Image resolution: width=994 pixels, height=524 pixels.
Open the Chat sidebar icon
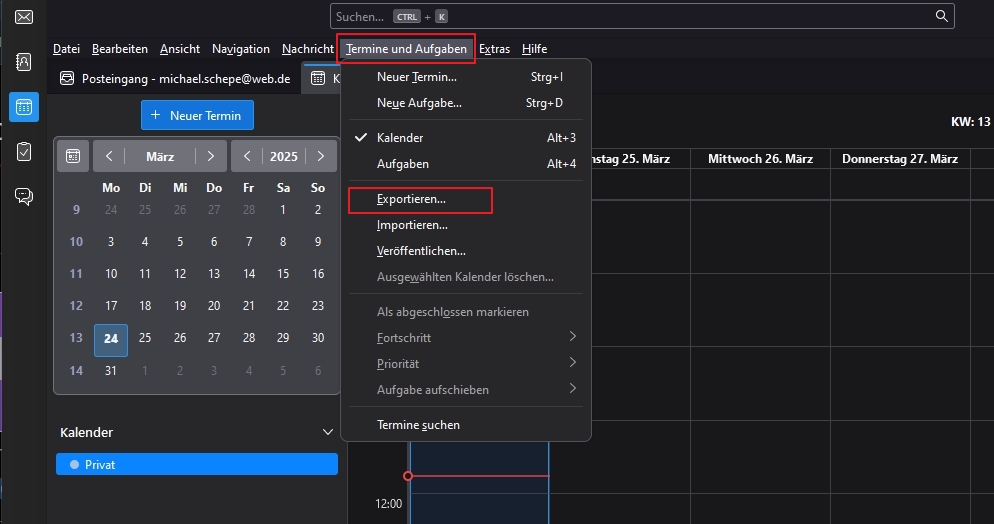pyautogui.click(x=24, y=196)
